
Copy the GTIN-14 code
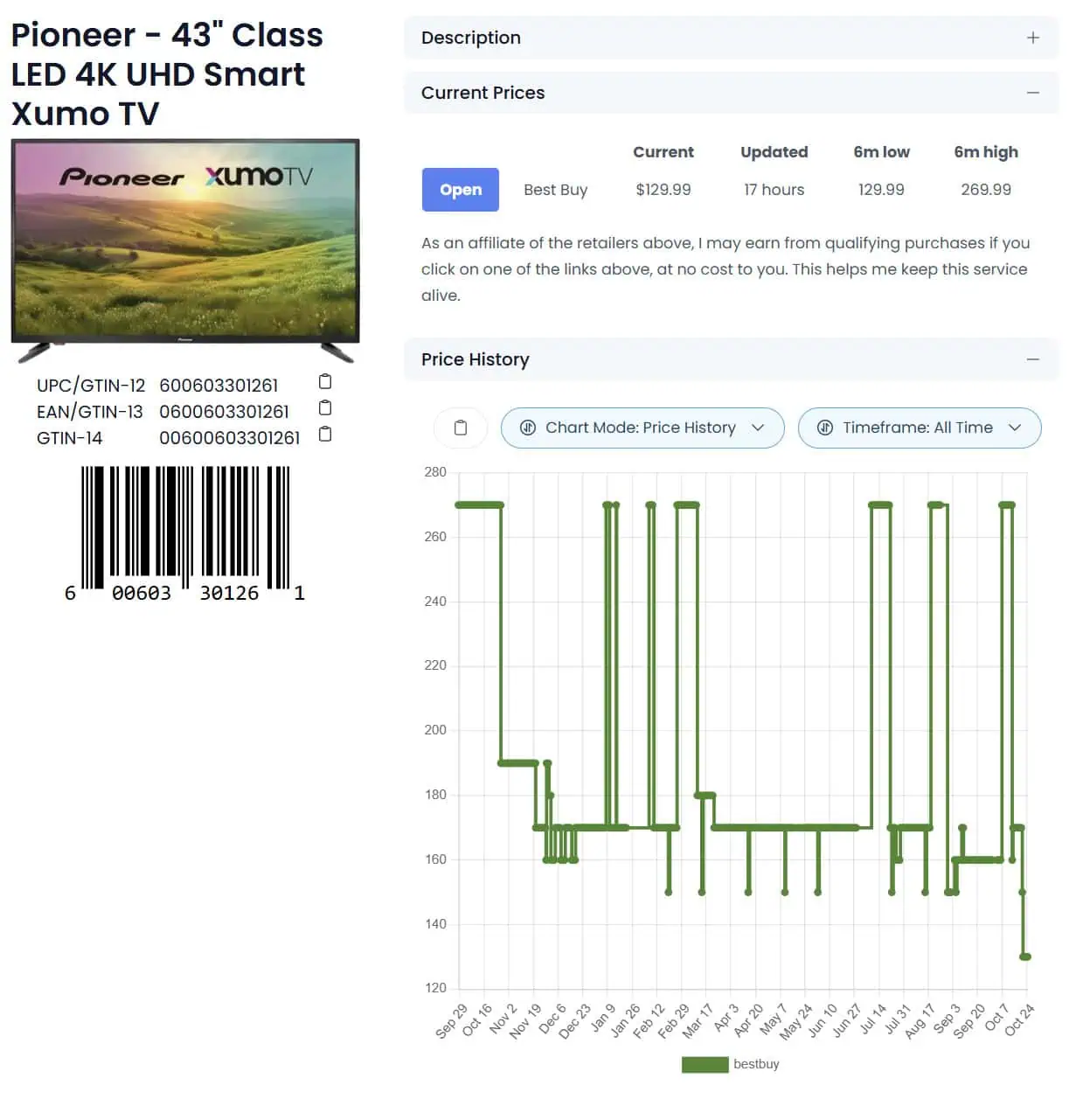pos(325,435)
